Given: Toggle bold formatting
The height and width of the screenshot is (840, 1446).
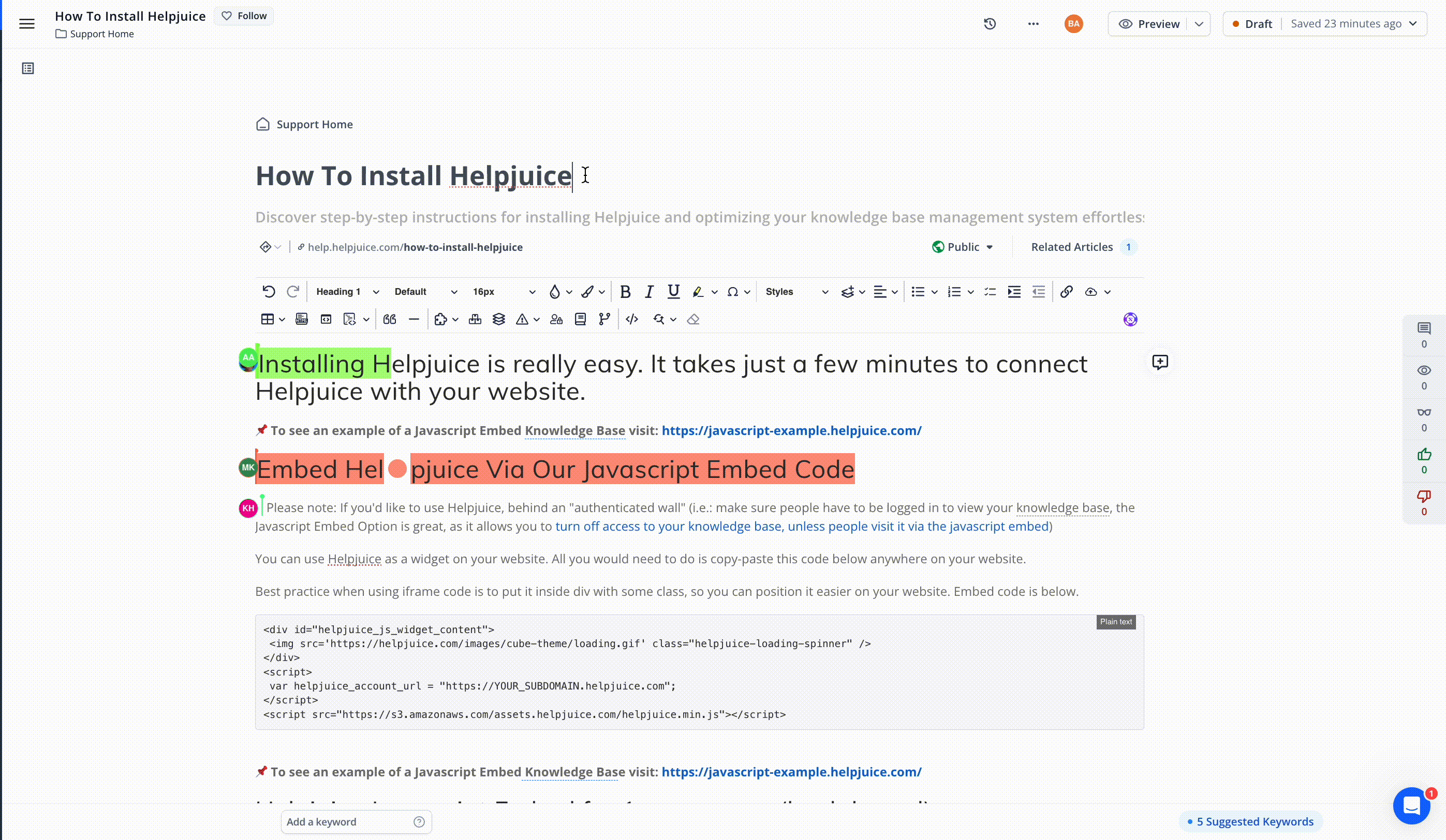Looking at the screenshot, I should (626, 291).
